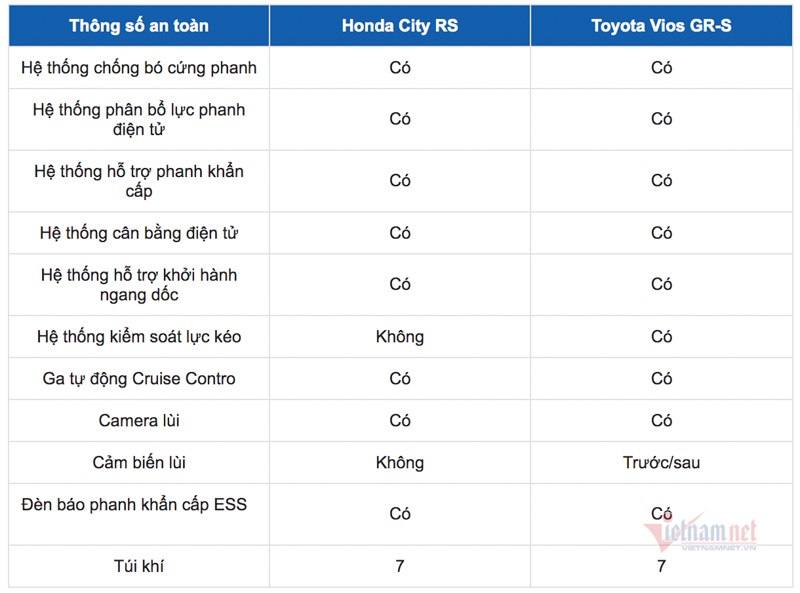Click 'Hệ thống chống bó cứng phanh' row label

click(139, 68)
